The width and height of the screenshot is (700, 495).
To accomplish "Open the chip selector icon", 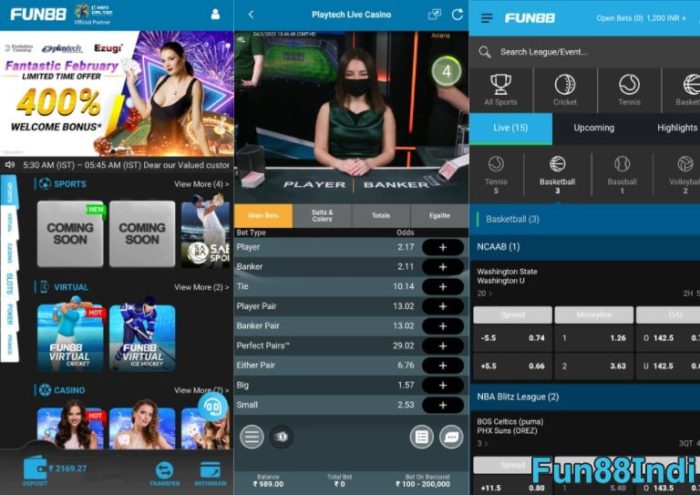I will (x=281, y=436).
